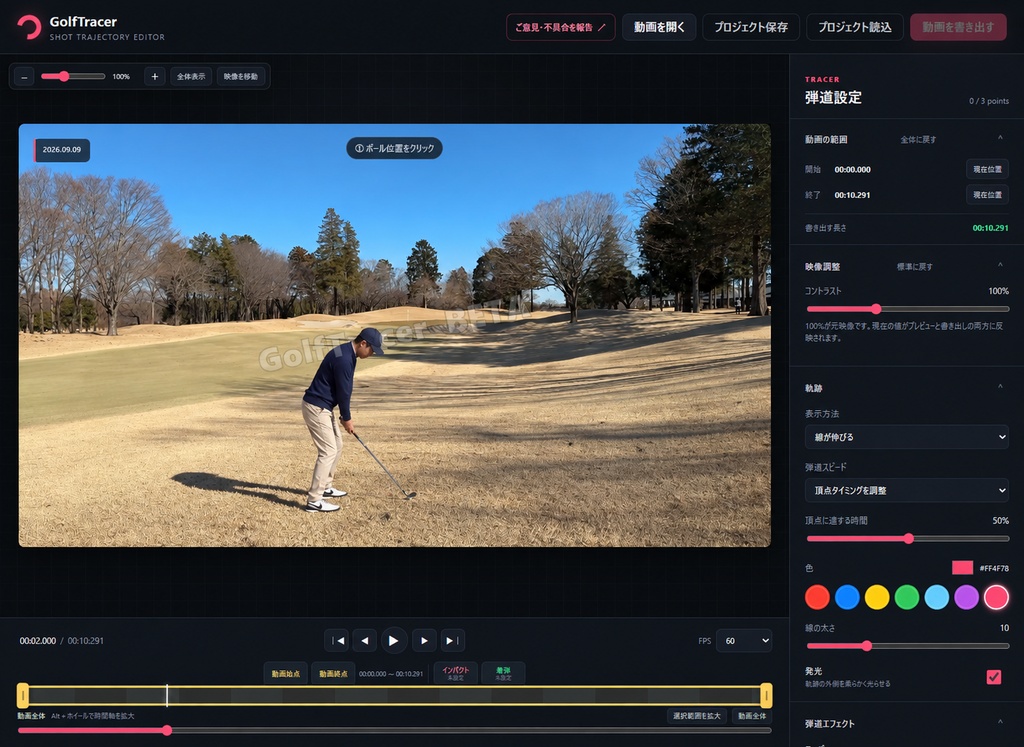
Task: Open the 弾道スピード dropdown
Action: 906,490
